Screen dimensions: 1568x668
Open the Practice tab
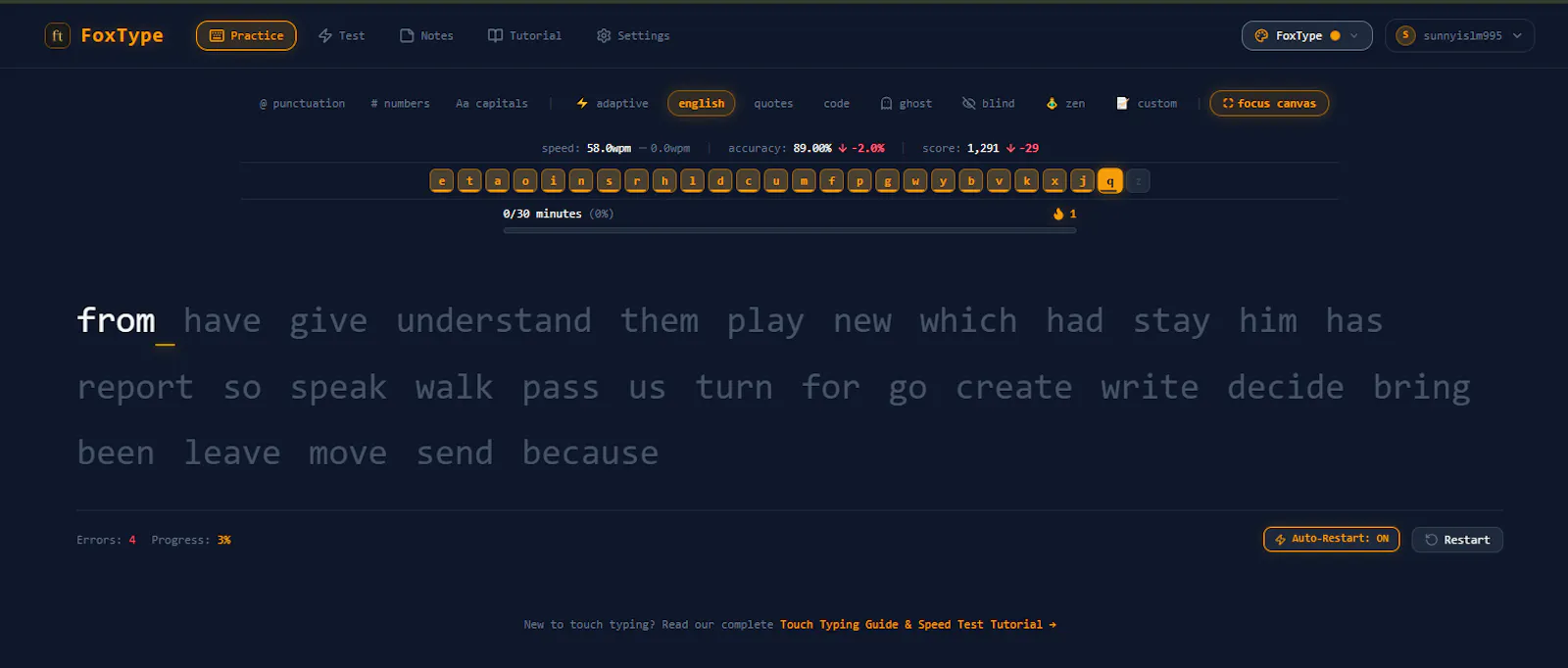point(246,35)
